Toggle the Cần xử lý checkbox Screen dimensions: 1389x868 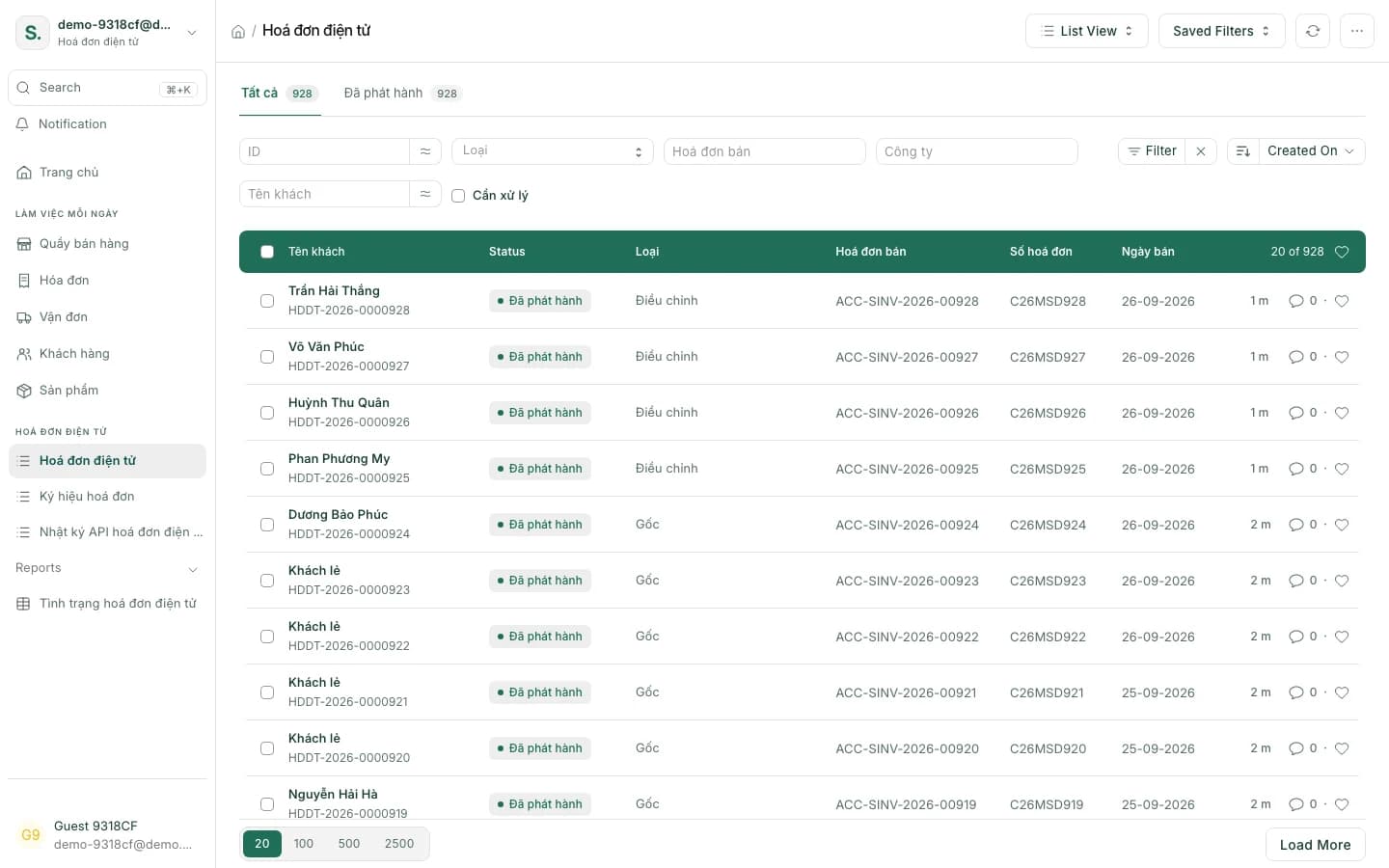tap(458, 196)
